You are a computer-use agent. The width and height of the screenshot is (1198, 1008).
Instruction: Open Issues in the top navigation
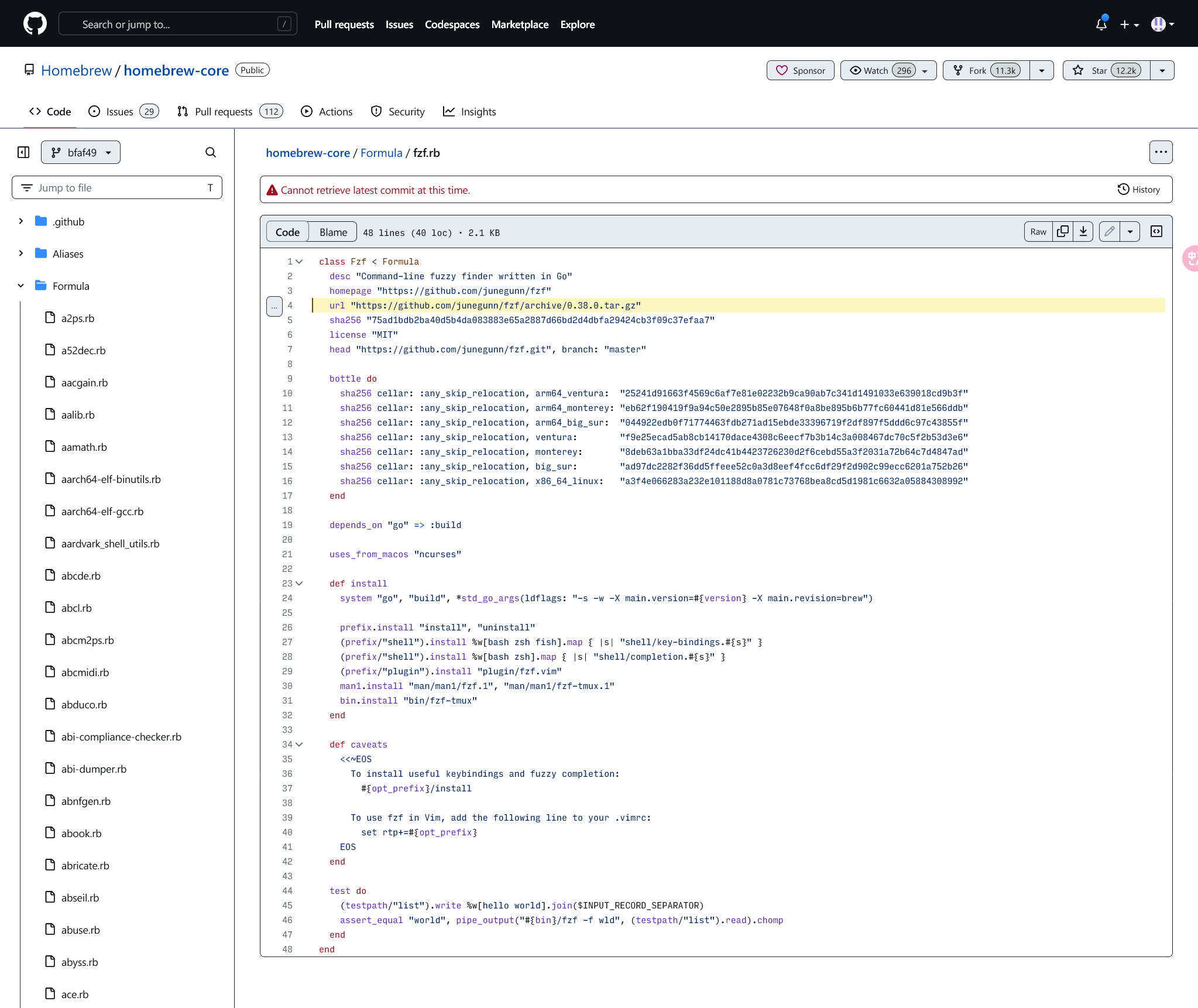pyautogui.click(x=399, y=24)
